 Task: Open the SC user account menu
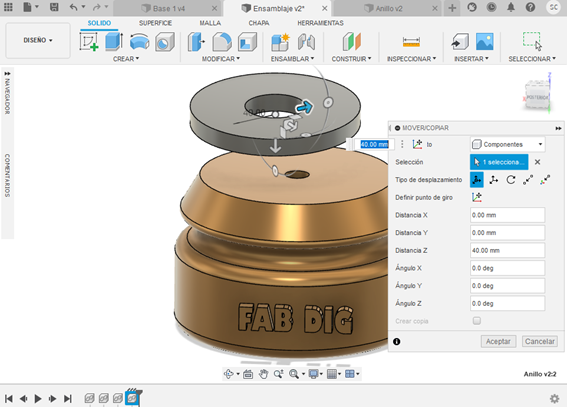pyautogui.click(x=553, y=7)
